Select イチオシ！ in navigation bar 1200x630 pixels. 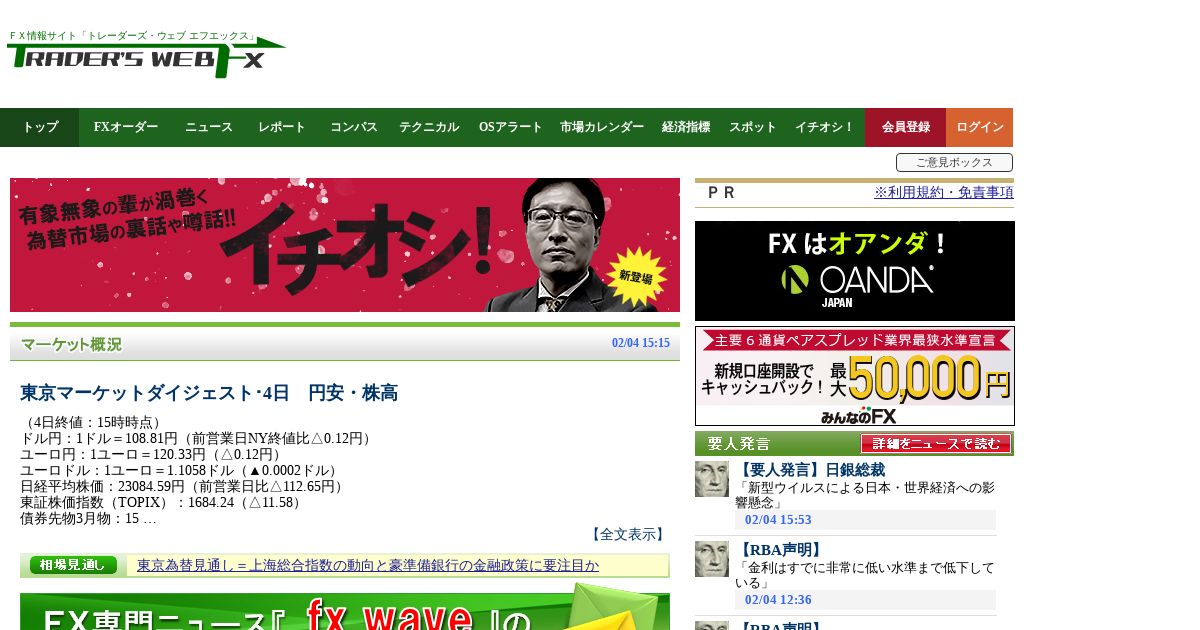coord(825,127)
